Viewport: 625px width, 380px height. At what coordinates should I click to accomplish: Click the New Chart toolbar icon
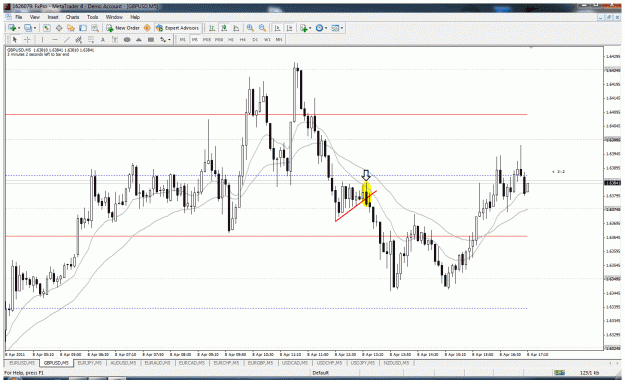[x=12, y=28]
